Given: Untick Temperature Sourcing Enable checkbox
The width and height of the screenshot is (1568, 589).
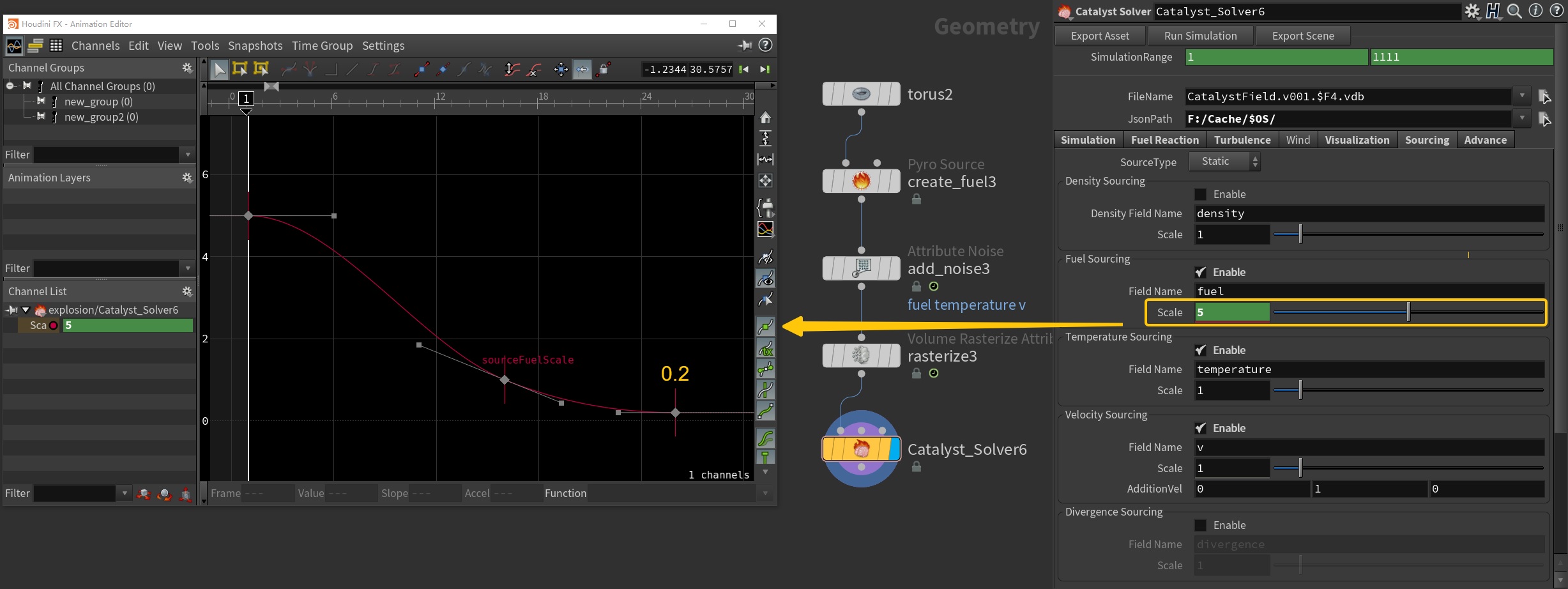Looking at the screenshot, I should (x=1201, y=350).
